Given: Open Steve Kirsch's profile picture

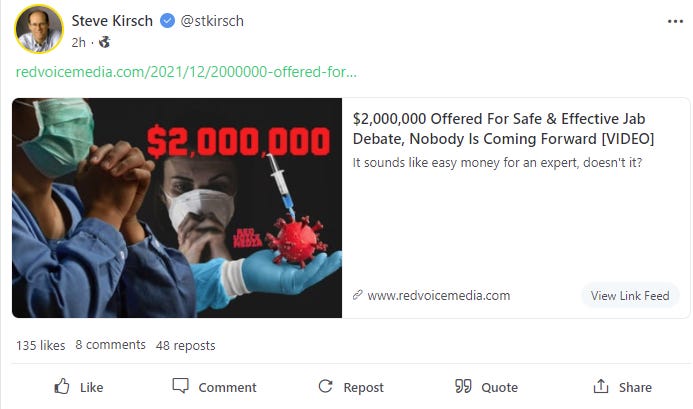Looking at the screenshot, I should (39, 29).
